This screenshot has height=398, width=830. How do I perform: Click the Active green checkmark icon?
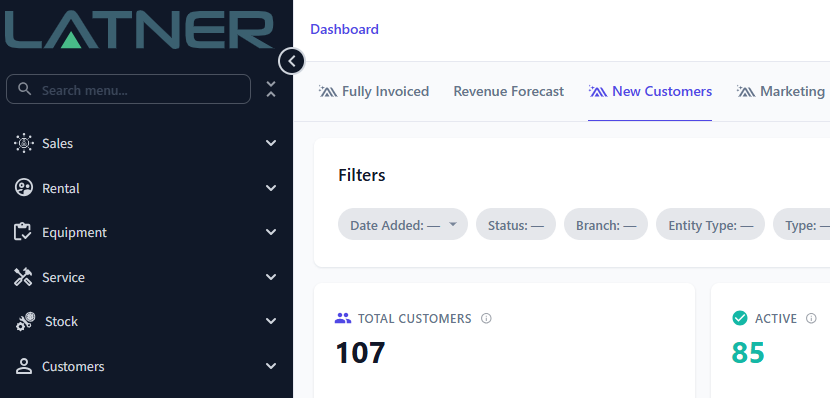click(739, 318)
